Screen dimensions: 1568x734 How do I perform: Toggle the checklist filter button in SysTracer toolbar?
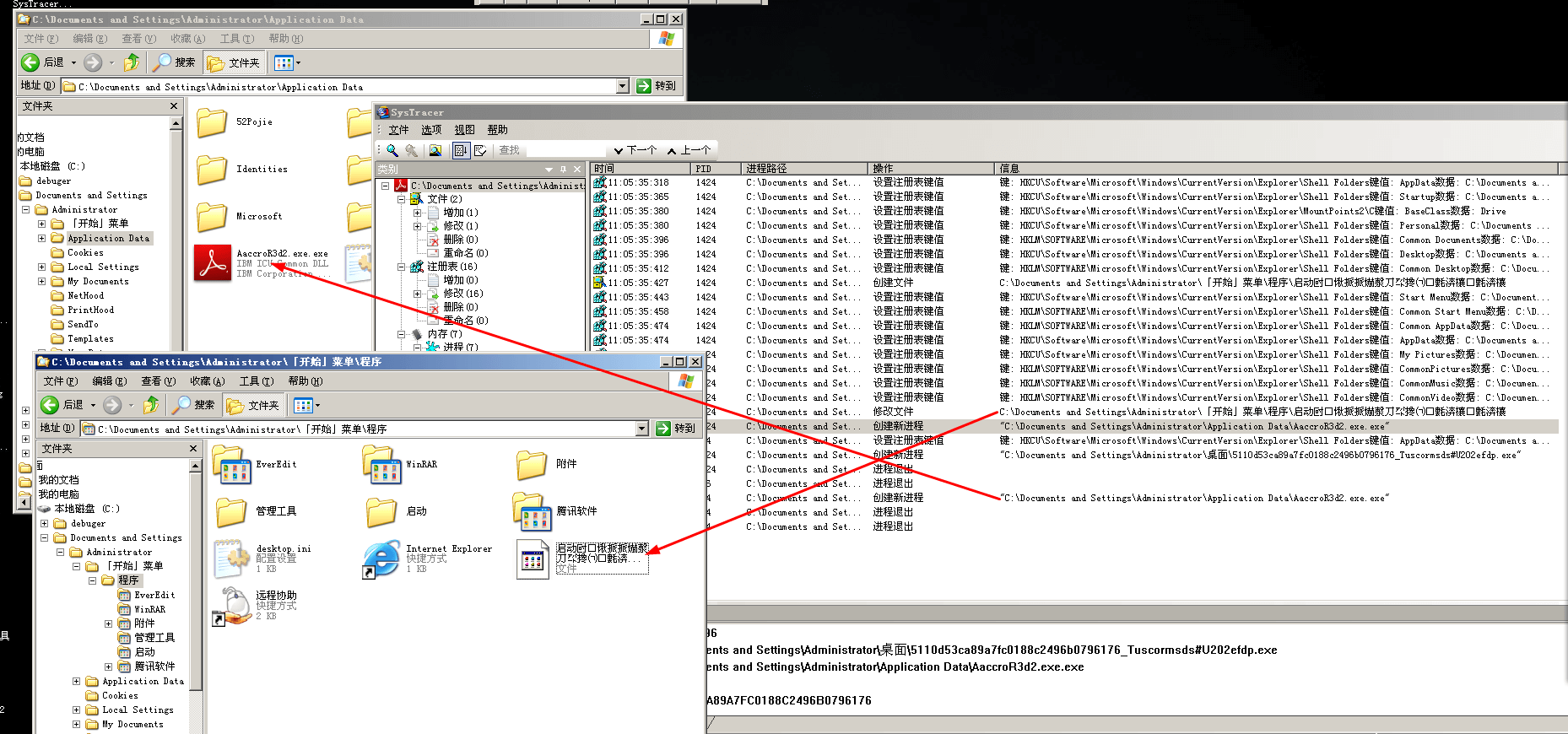click(480, 150)
